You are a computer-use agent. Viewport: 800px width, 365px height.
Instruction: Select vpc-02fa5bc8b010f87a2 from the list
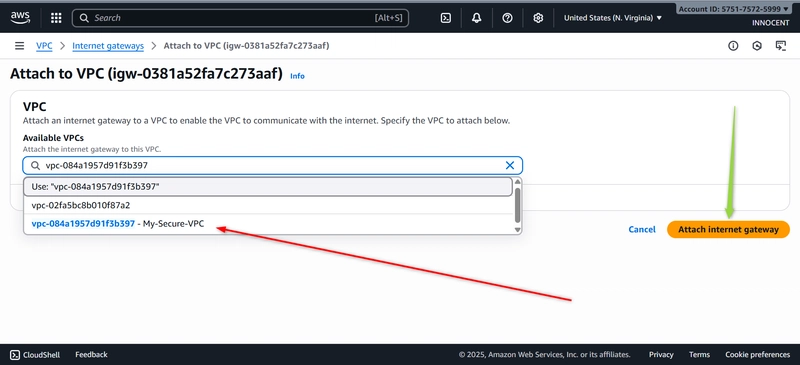268,205
